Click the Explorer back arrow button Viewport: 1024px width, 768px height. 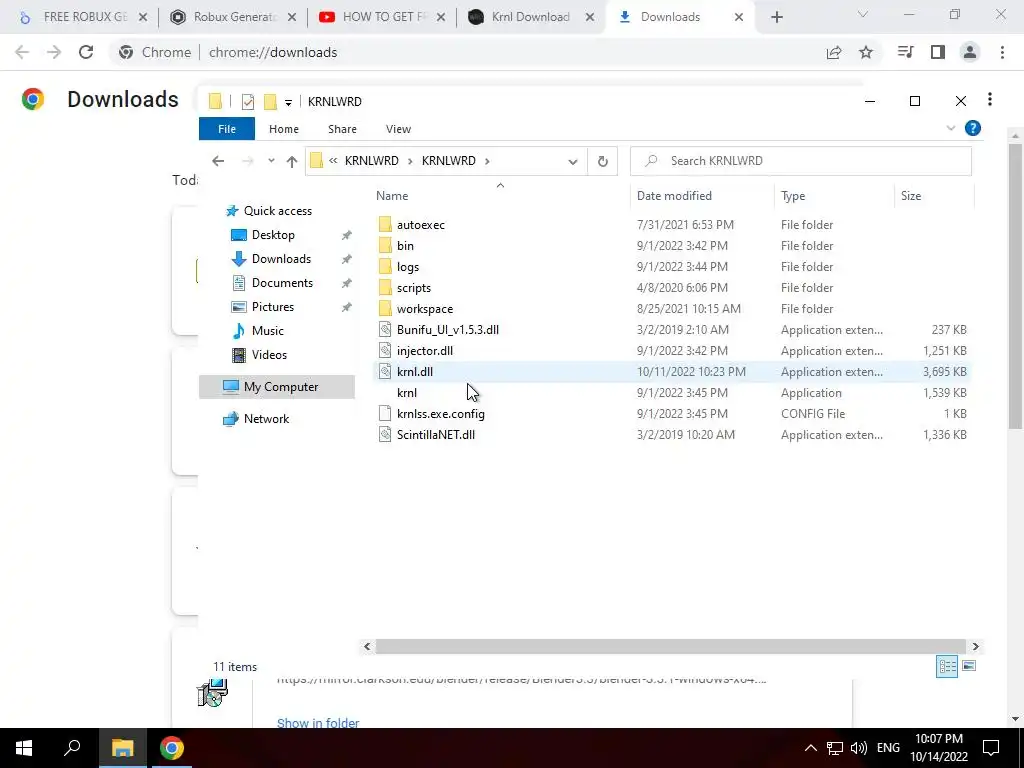(218, 161)
